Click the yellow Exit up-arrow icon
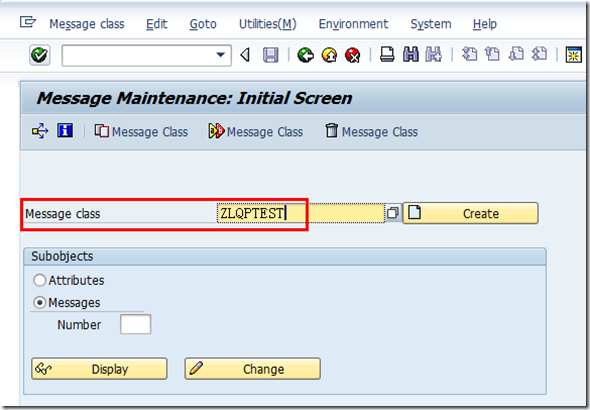Viewport: 590px width, 410px height. pyautogui.click(x=330, y=55)
